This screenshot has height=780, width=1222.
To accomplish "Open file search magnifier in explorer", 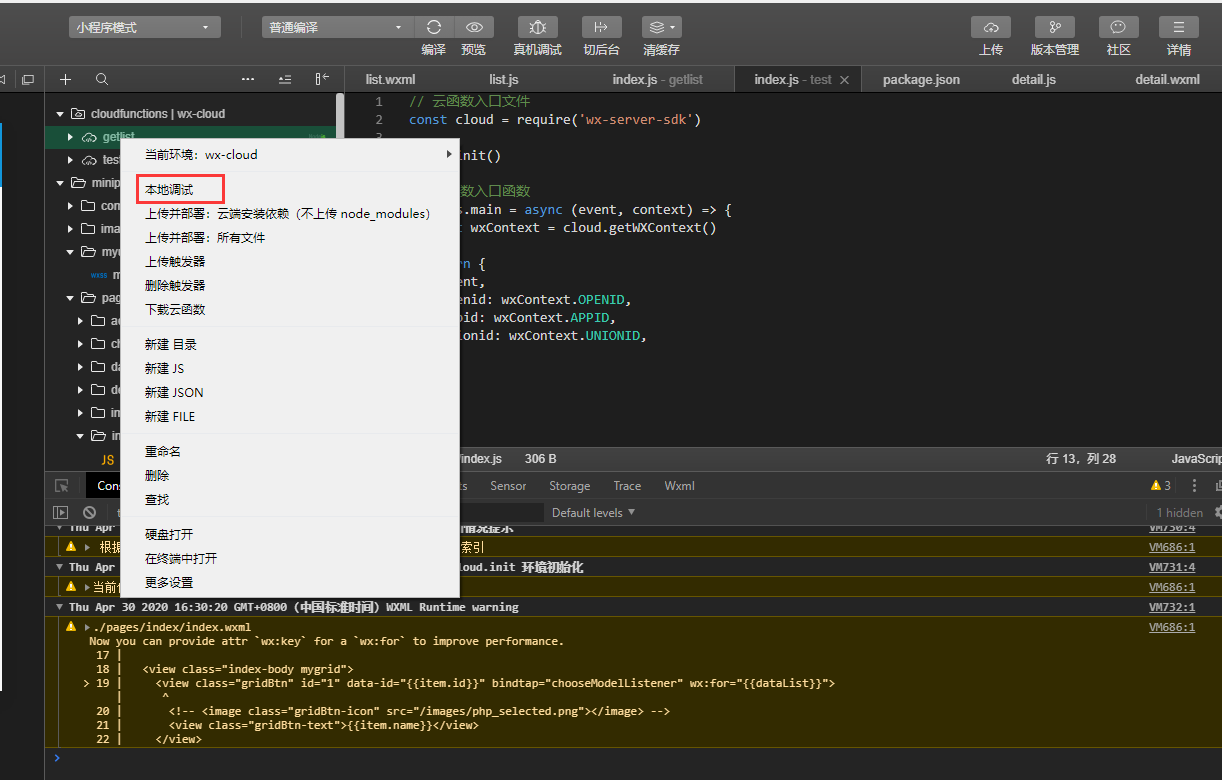I will click(x=102, y=79).
